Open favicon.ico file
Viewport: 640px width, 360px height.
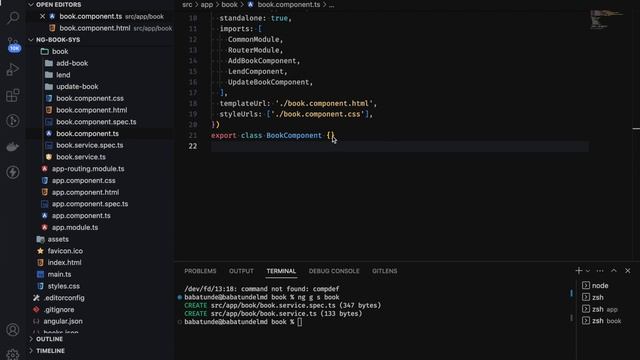click(65, 251)
